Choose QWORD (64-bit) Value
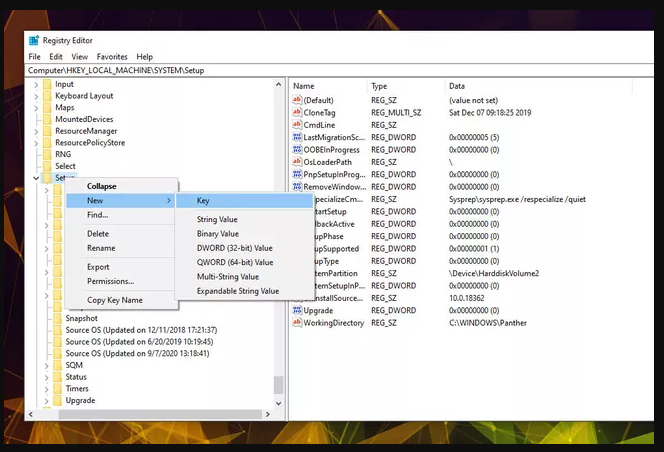This screenshot has height=452, width=664. pos(244,262)
